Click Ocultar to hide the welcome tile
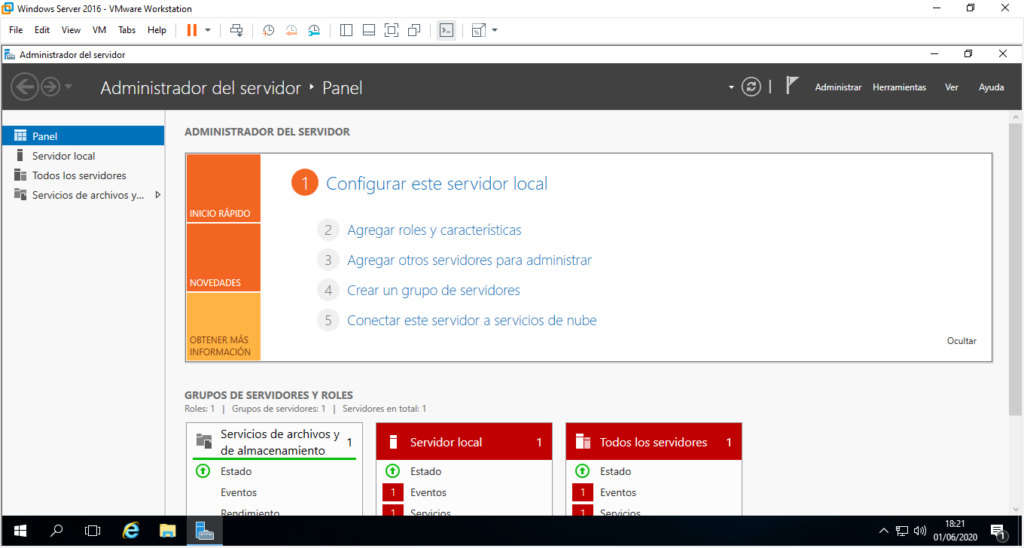 (961, 341)
